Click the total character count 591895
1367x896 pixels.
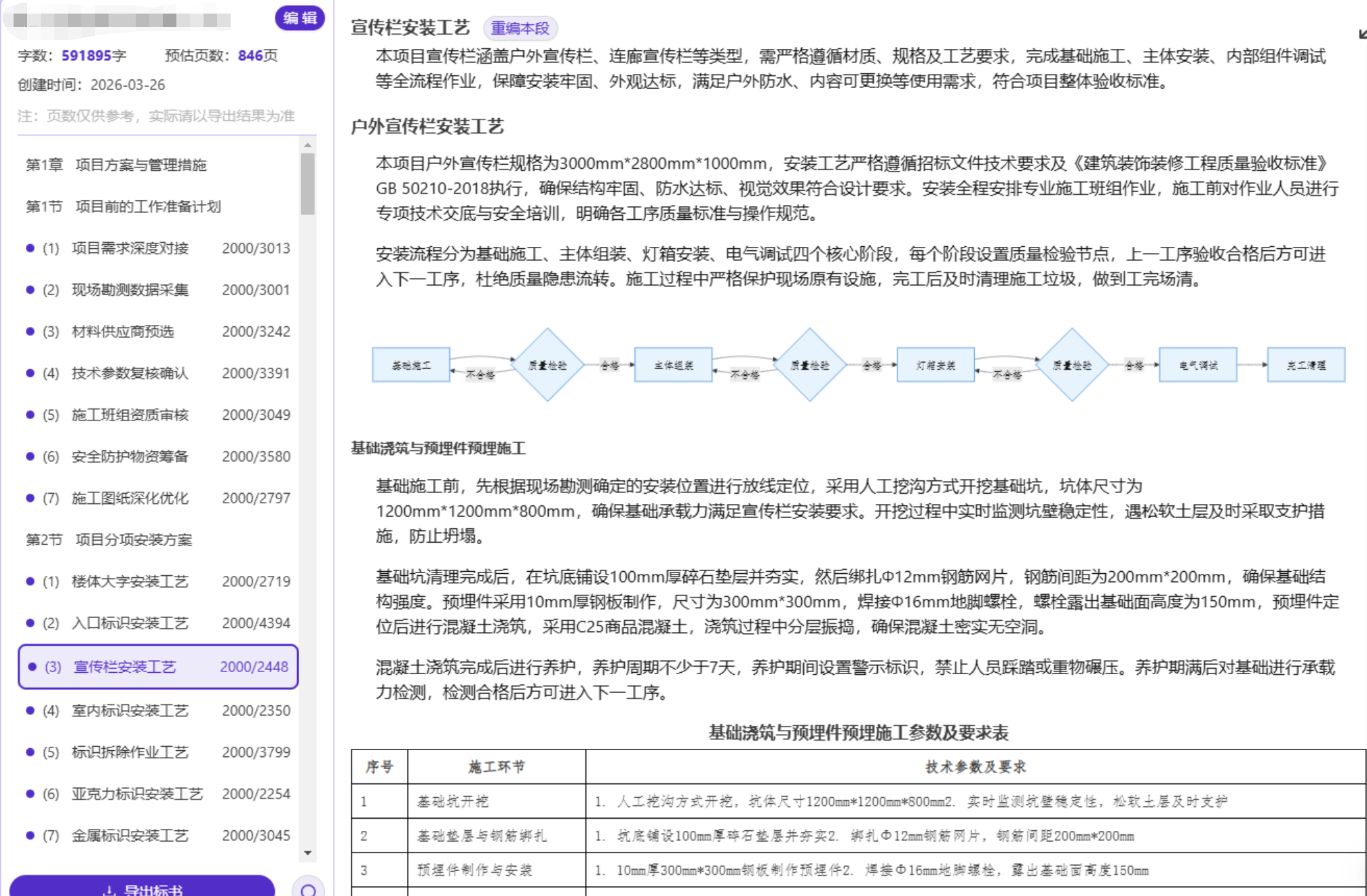point(86,56)
